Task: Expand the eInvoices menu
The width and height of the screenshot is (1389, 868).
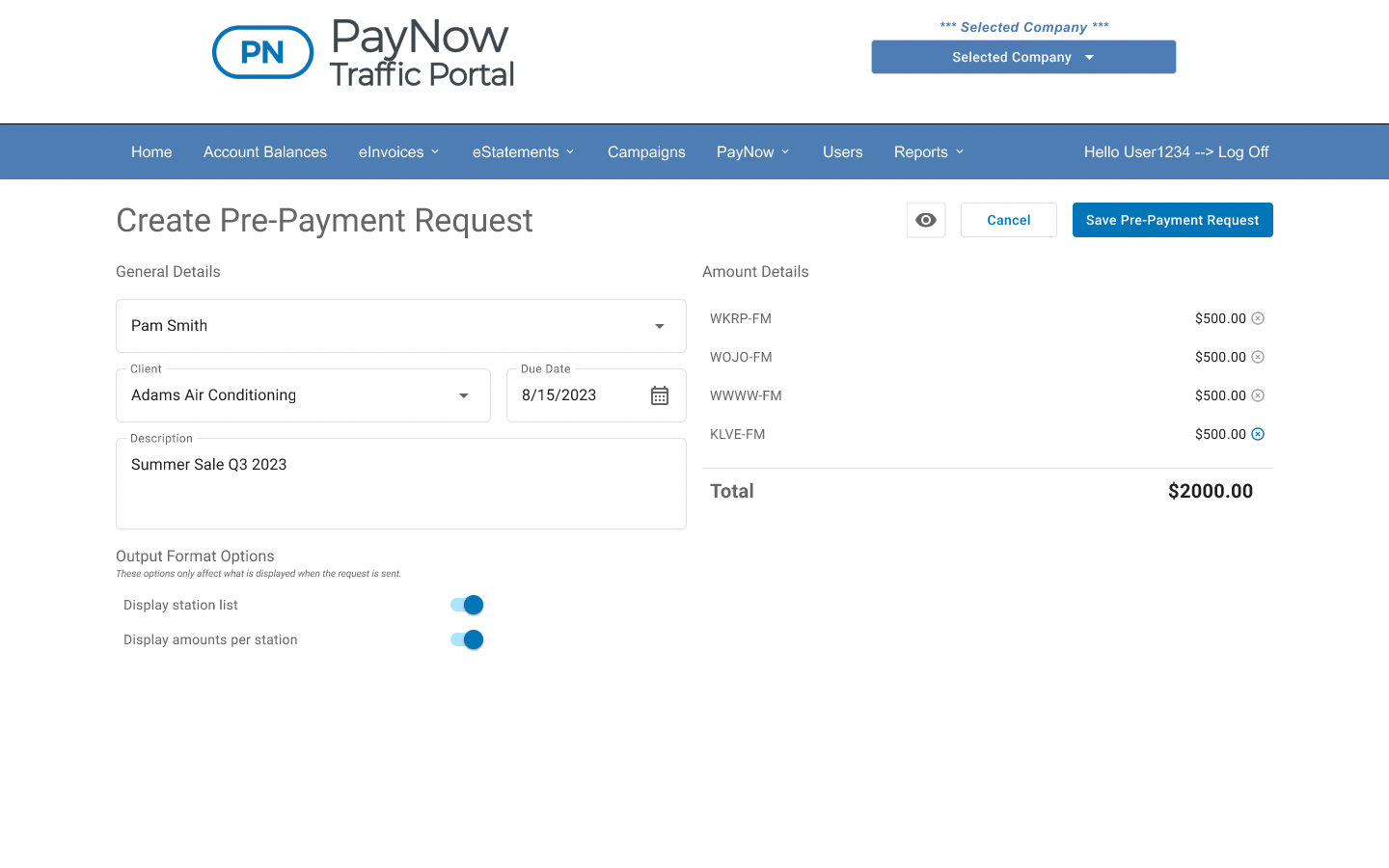Action: [x=399, y=152]
